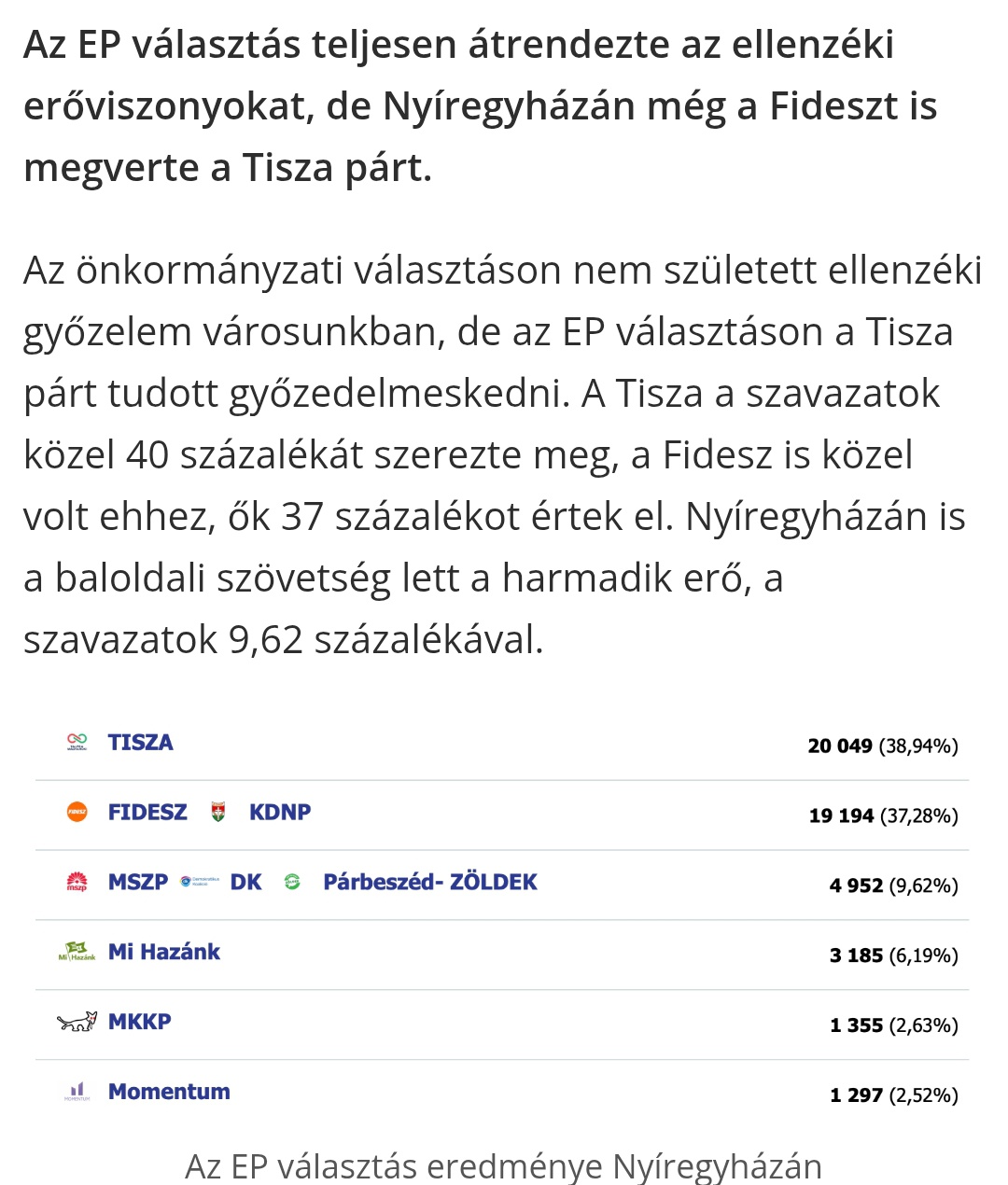Click the MKKP party name

[x=140, y=1022]
